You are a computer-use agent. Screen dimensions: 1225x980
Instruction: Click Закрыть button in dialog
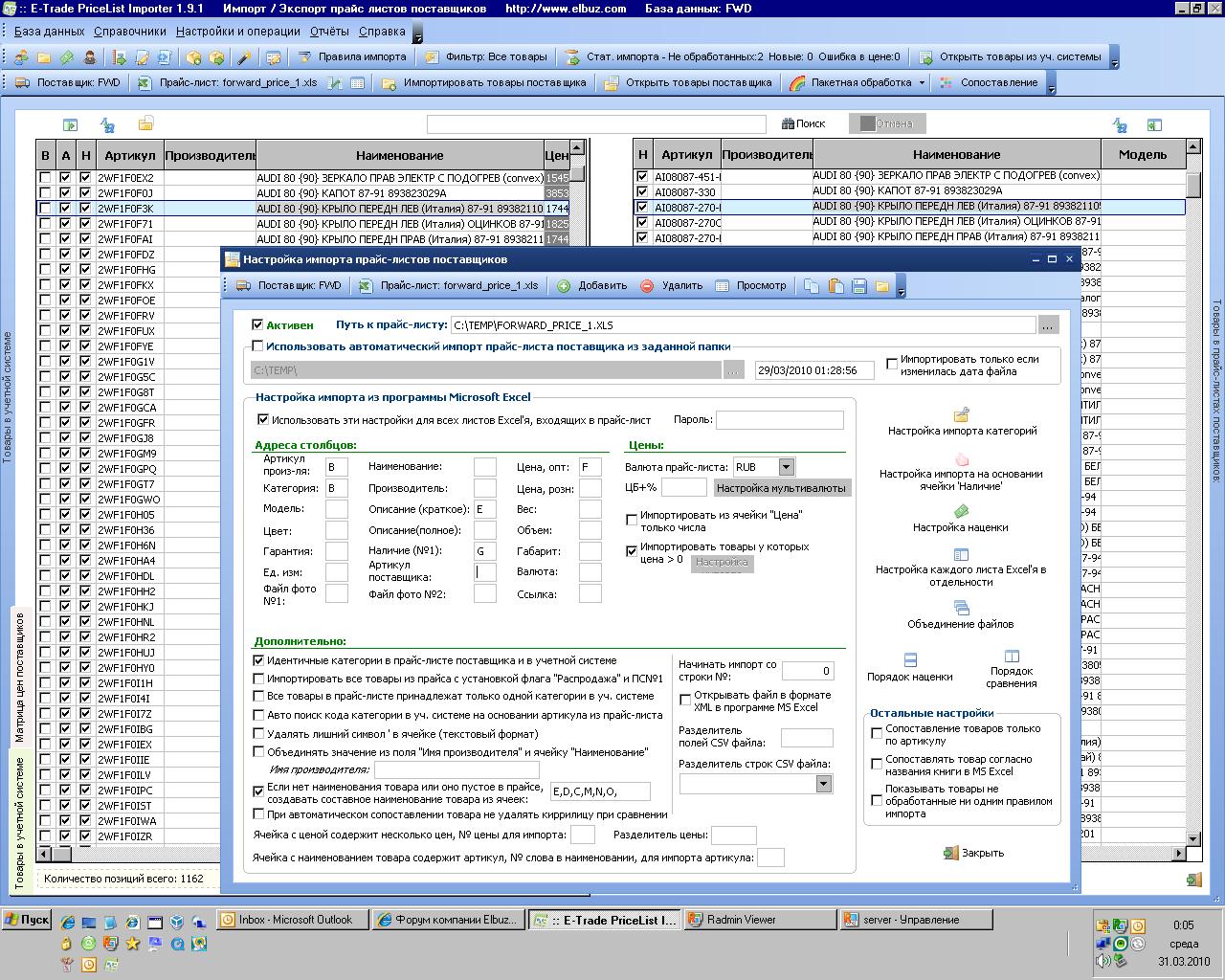[x=973, y=853]
